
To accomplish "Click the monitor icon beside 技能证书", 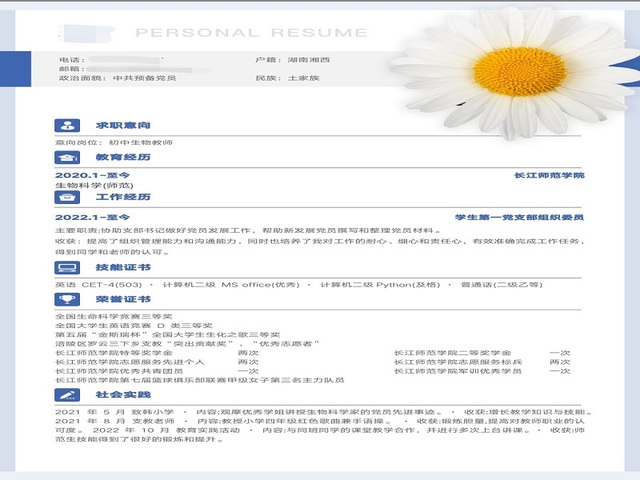I will tap(68, 269).
